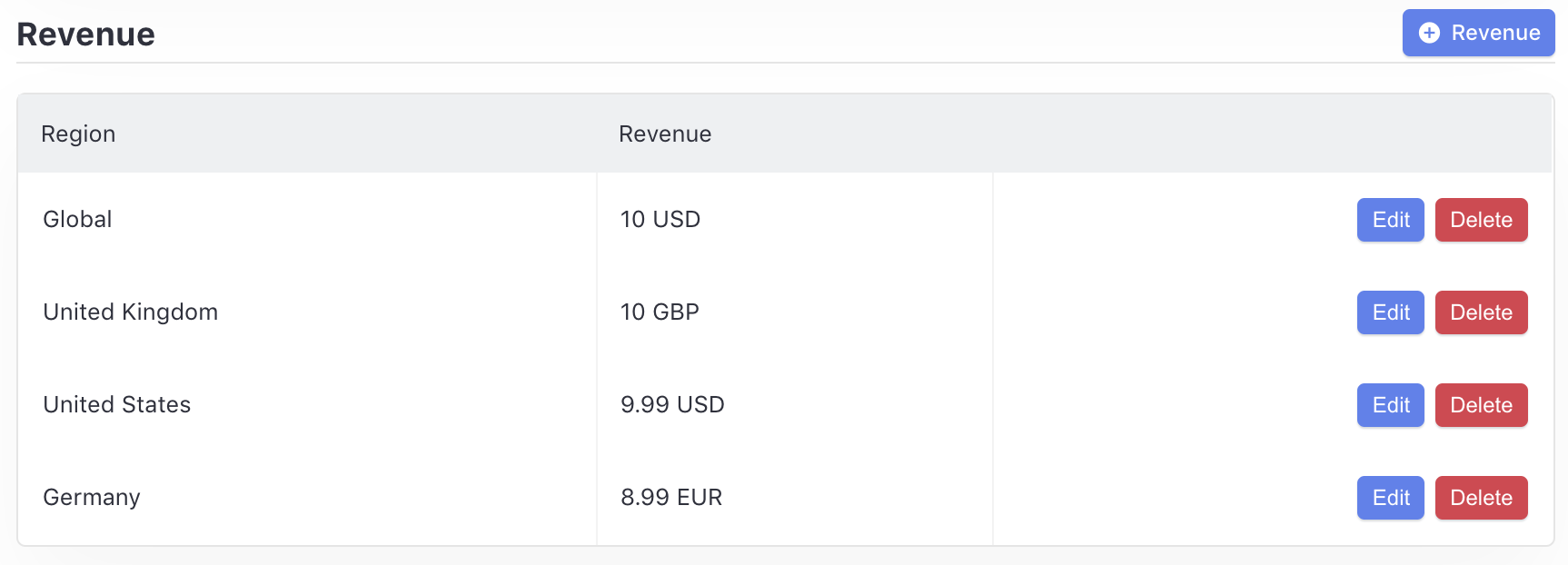1568x565 pixels.
Task: Select the United Kingdom region cell
Action: 130,312
